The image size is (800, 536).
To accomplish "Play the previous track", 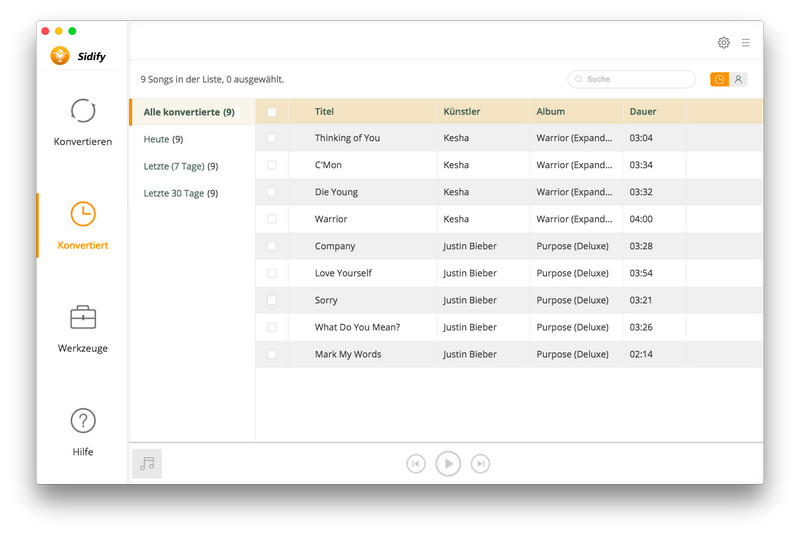I will (416, 464).
